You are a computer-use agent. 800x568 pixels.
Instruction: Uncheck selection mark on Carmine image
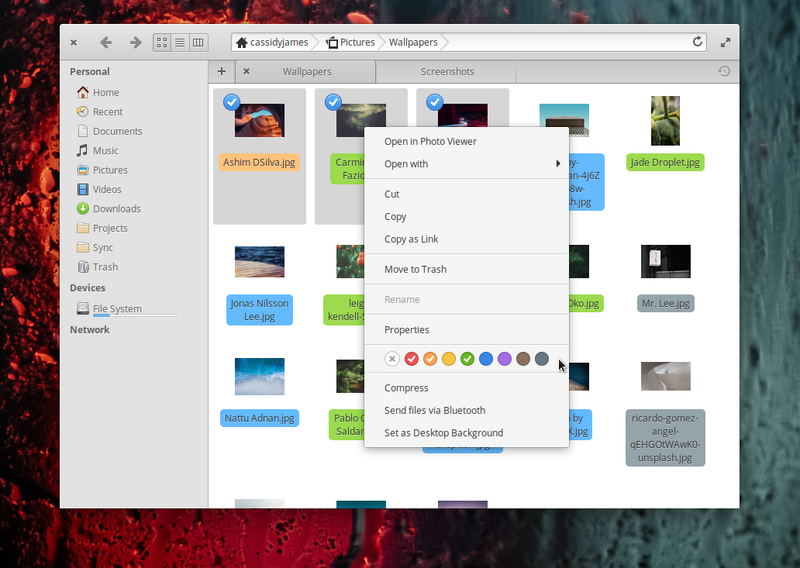click(333, 102)
